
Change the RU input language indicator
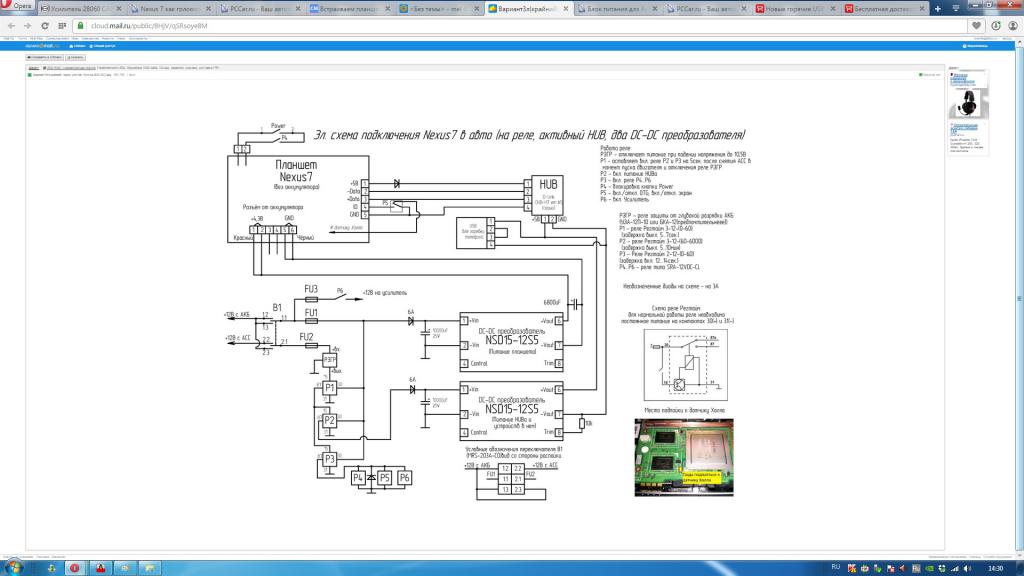(835, 567)
